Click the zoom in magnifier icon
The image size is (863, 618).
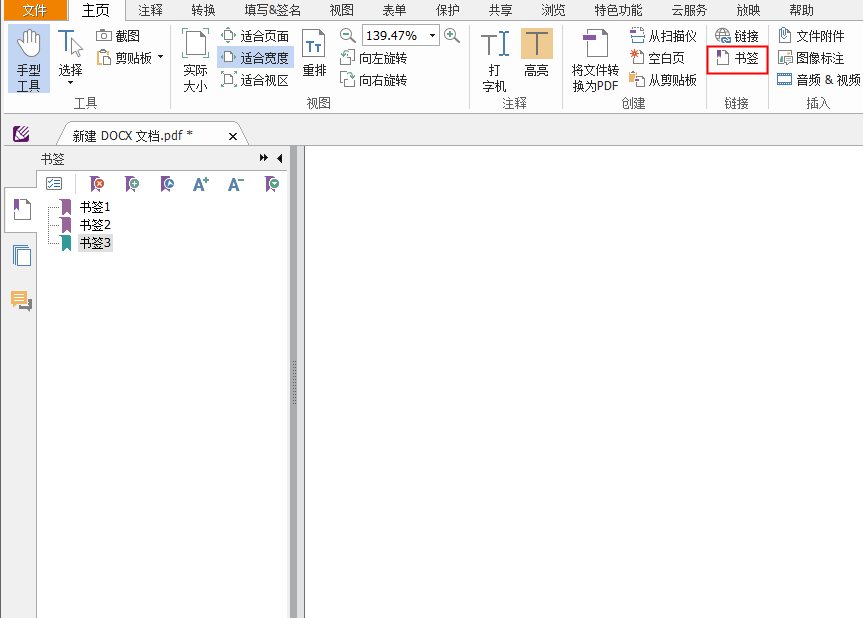tap(452, 36)
